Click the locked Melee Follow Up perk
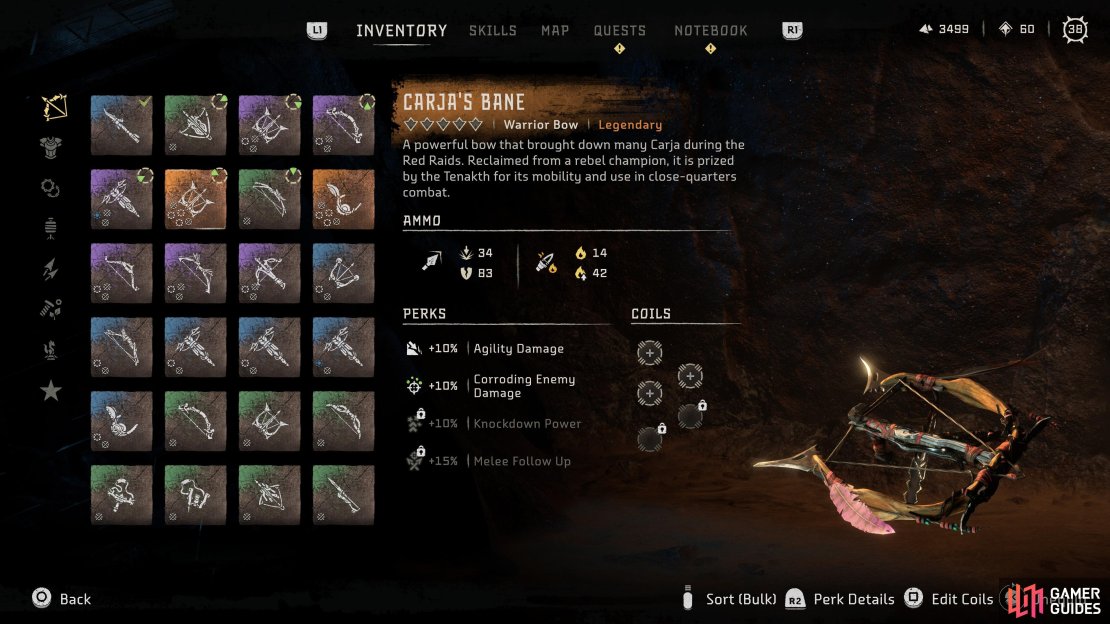The image size is (1110, 624). click(488, 460)
